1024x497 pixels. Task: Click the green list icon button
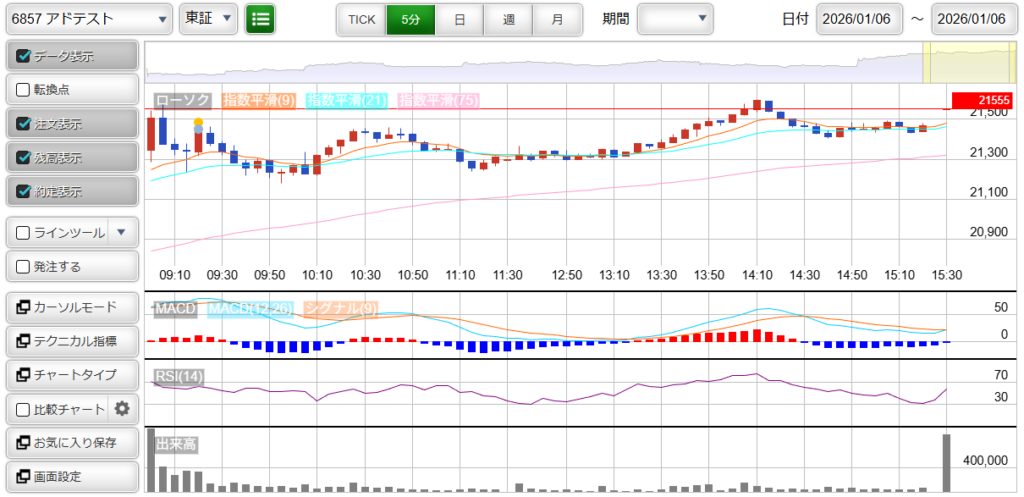click(260, 19)
